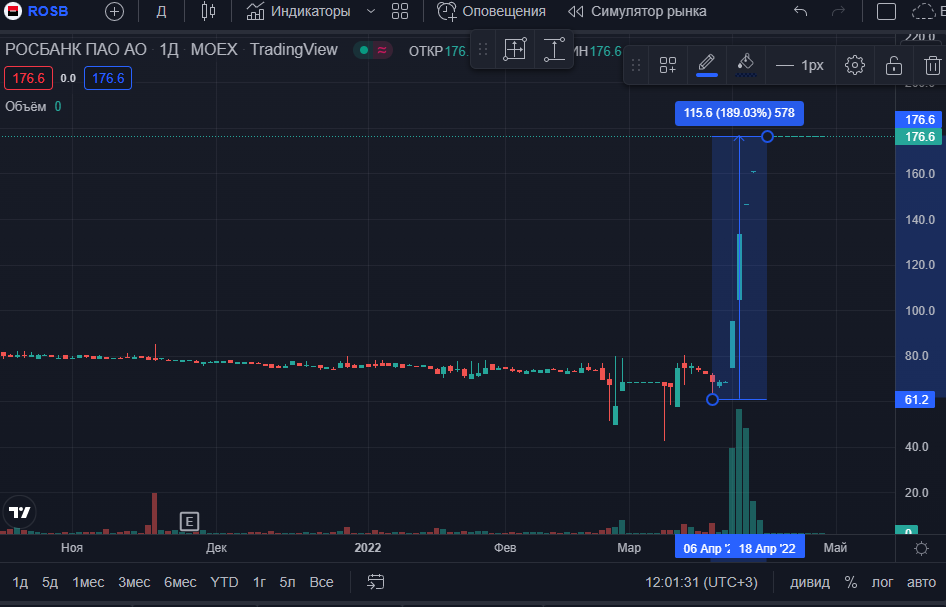
Task: Open the E earnings marker on the timeline
Action: (x=189, y=521)
